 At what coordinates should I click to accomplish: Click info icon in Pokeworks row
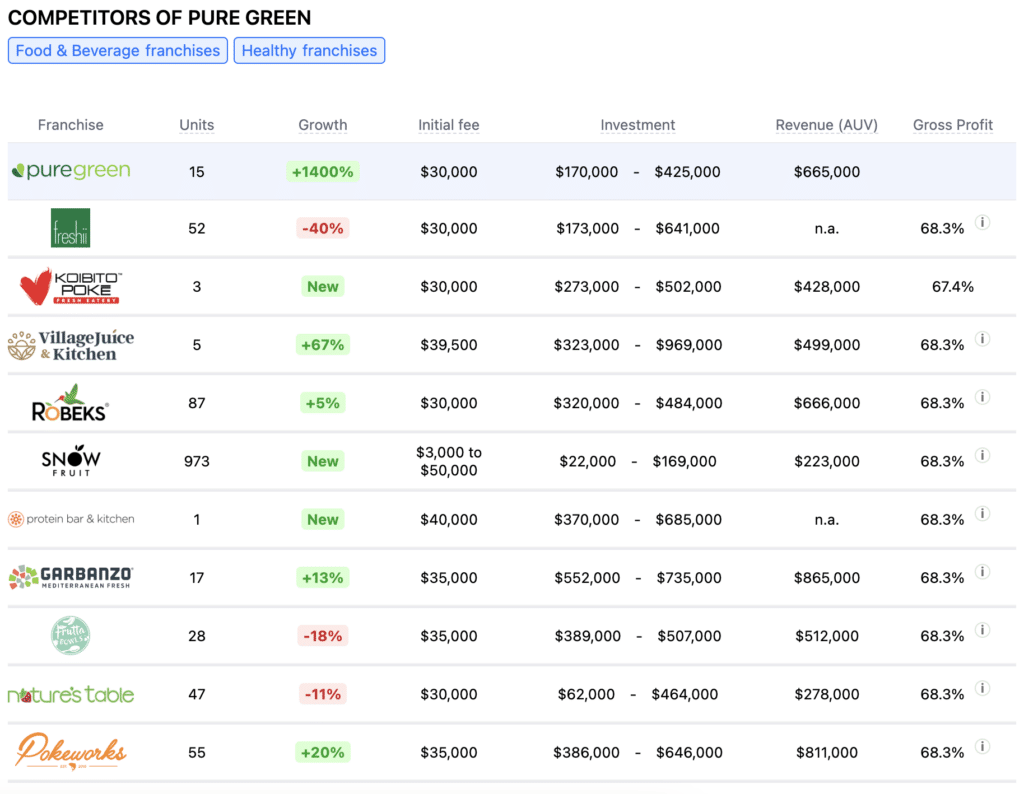pos(982,746)
